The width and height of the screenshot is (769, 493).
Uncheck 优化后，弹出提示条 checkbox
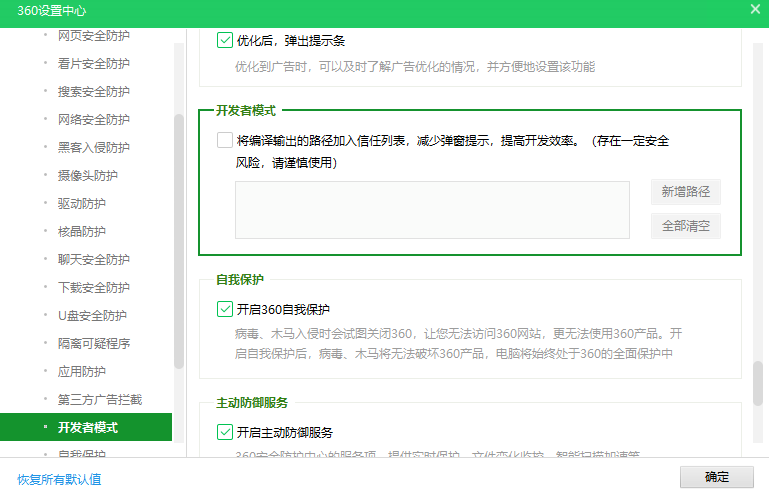click(225, 40)
